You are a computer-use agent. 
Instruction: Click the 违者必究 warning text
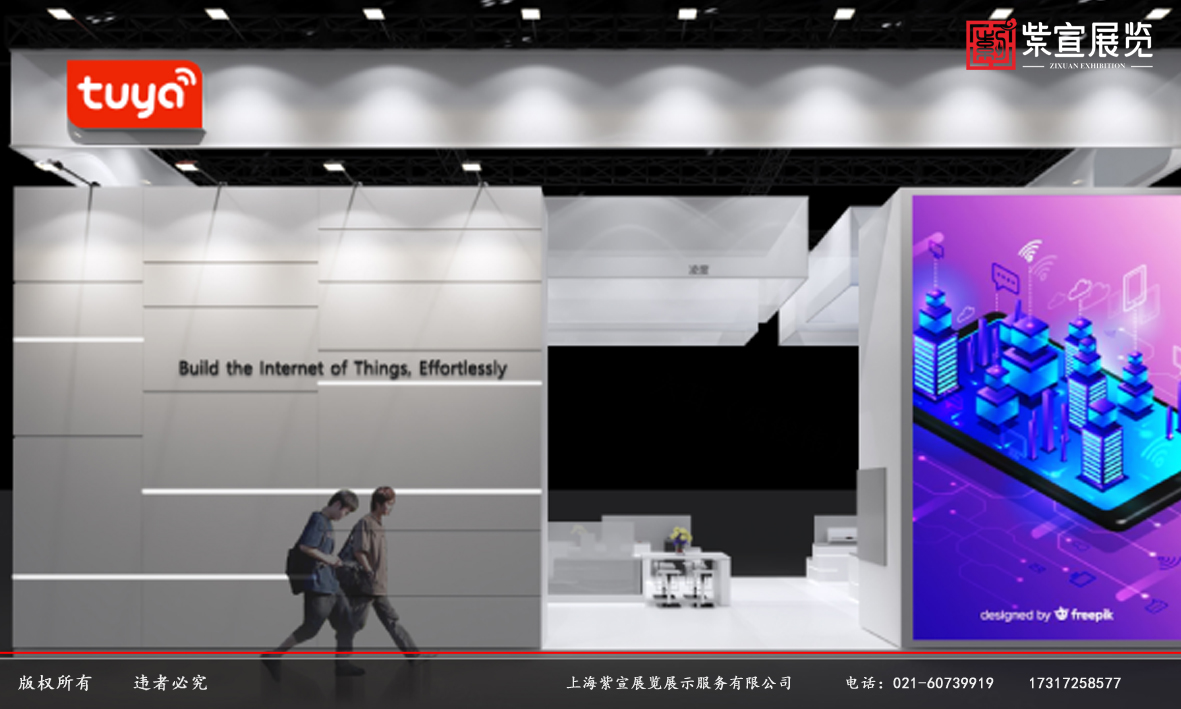tap(171, 683)
